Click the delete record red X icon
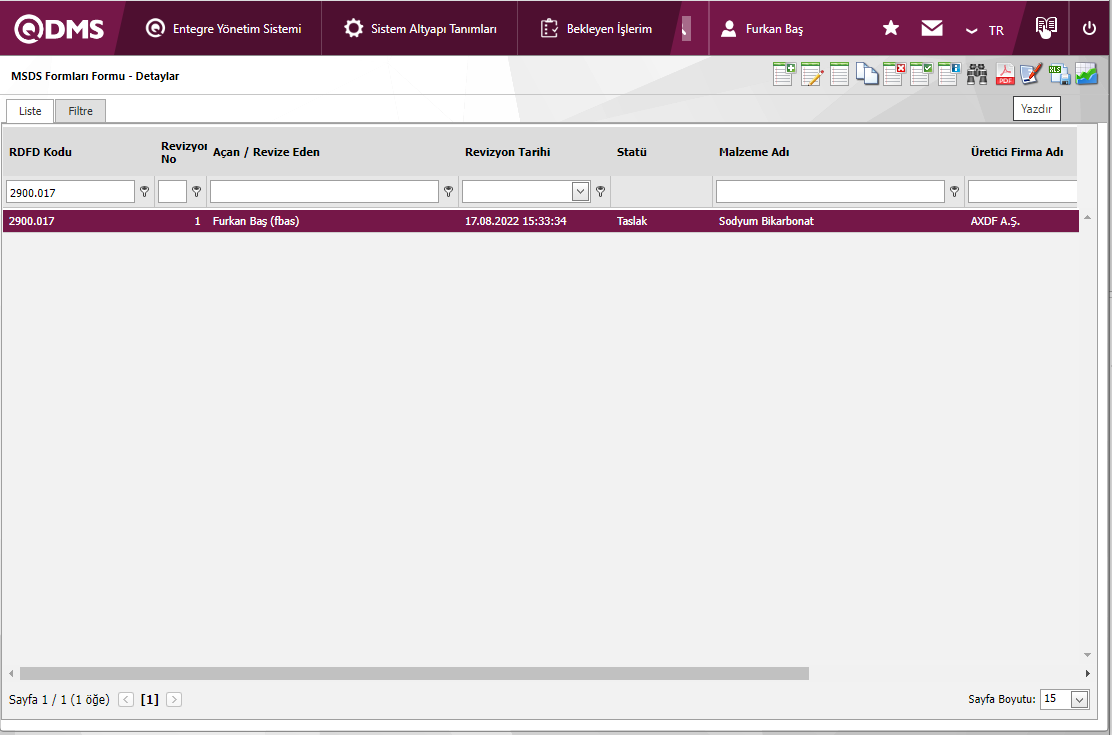The image size is (1112, 735). (894, 74)
